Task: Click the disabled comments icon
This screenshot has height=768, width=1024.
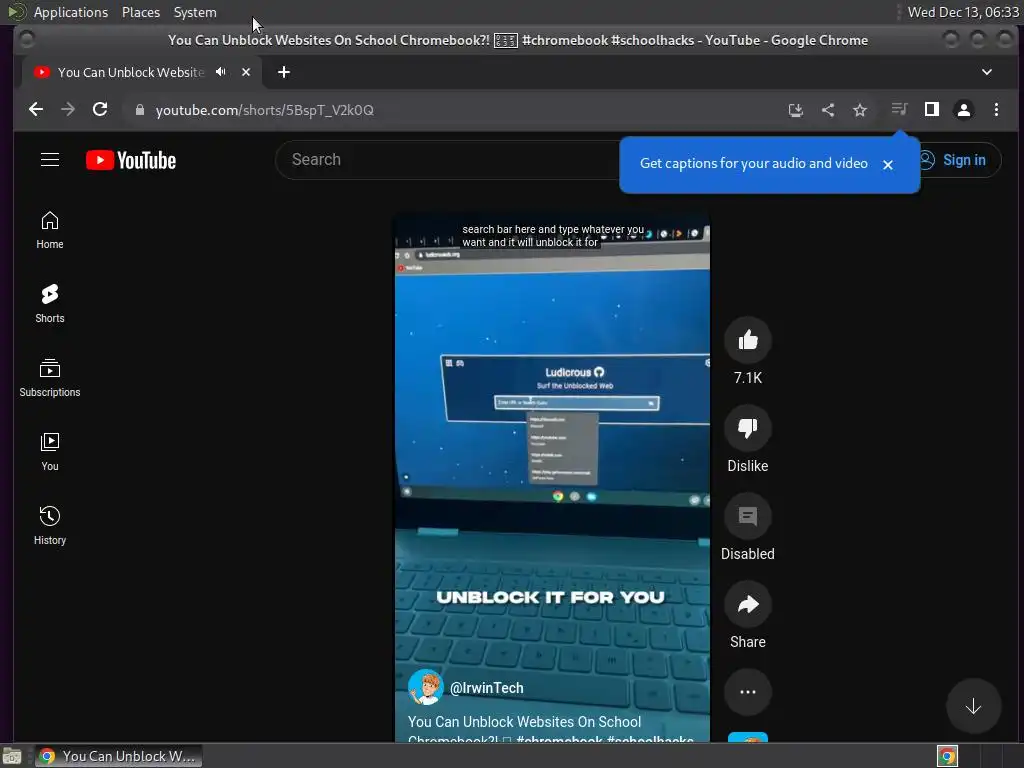Action: coord(748,516)
